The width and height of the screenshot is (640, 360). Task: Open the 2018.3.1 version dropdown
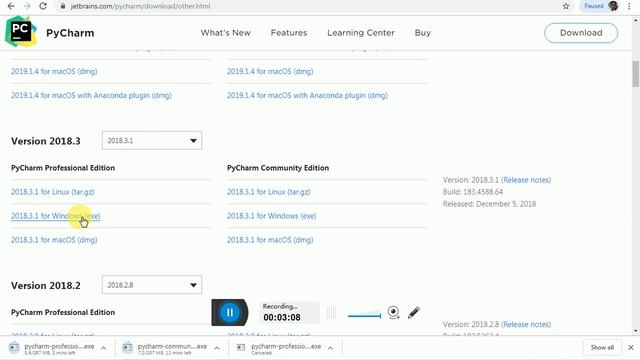coord(152,140)
